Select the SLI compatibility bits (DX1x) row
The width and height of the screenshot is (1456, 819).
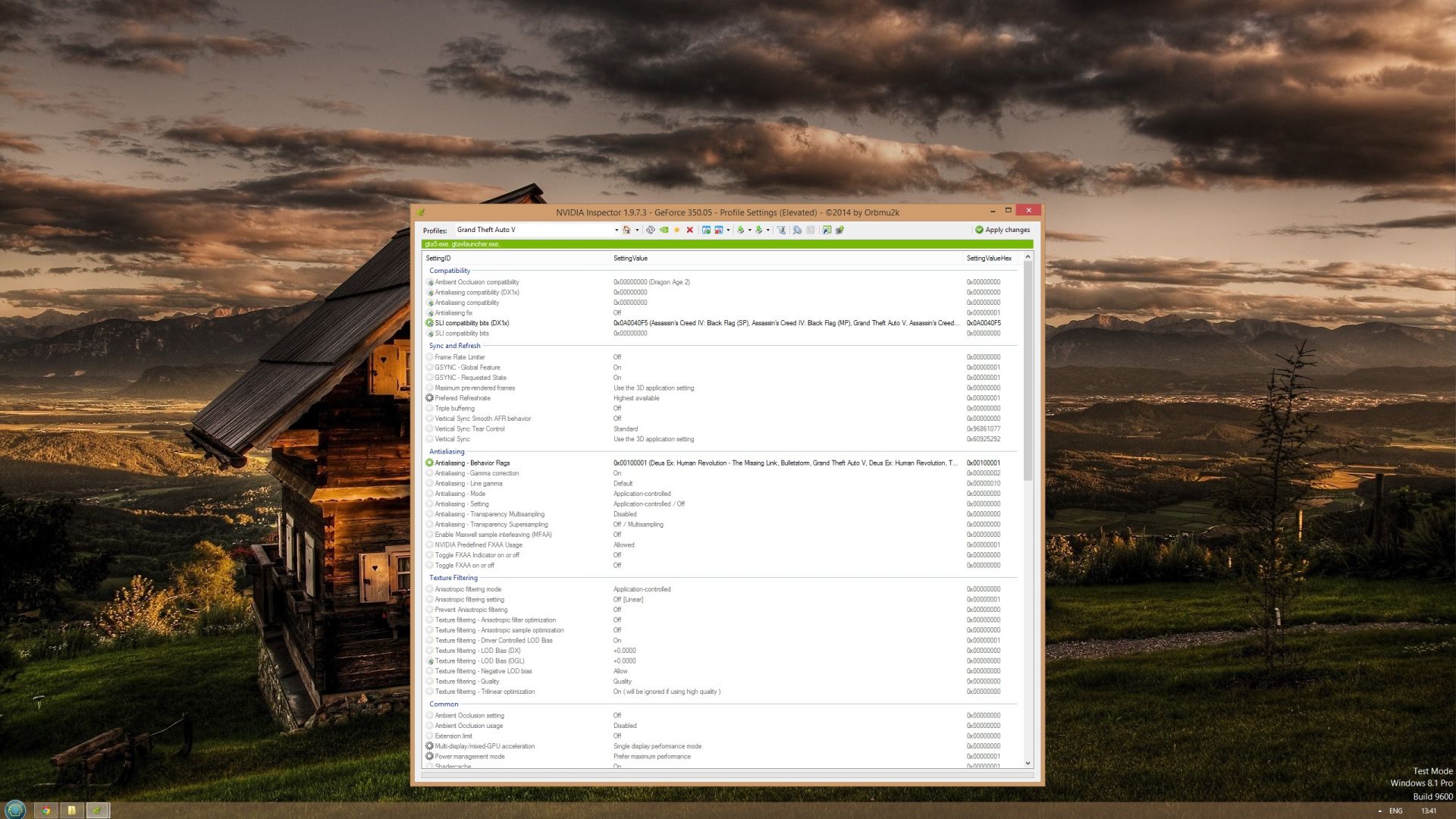(x=722, y=323)
